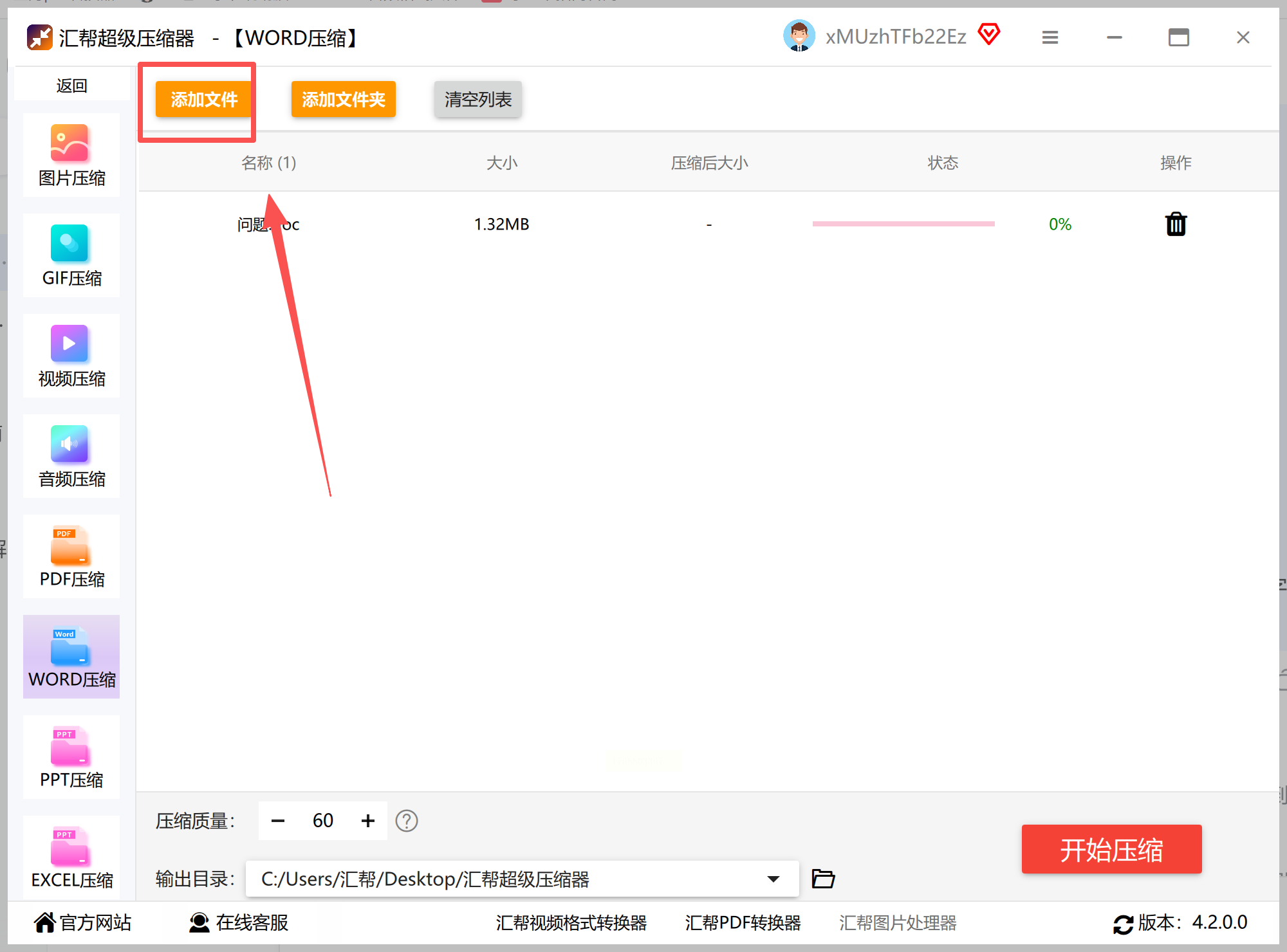
Task: Open the hamburger menu in title bar
Action: point(1050,37)
